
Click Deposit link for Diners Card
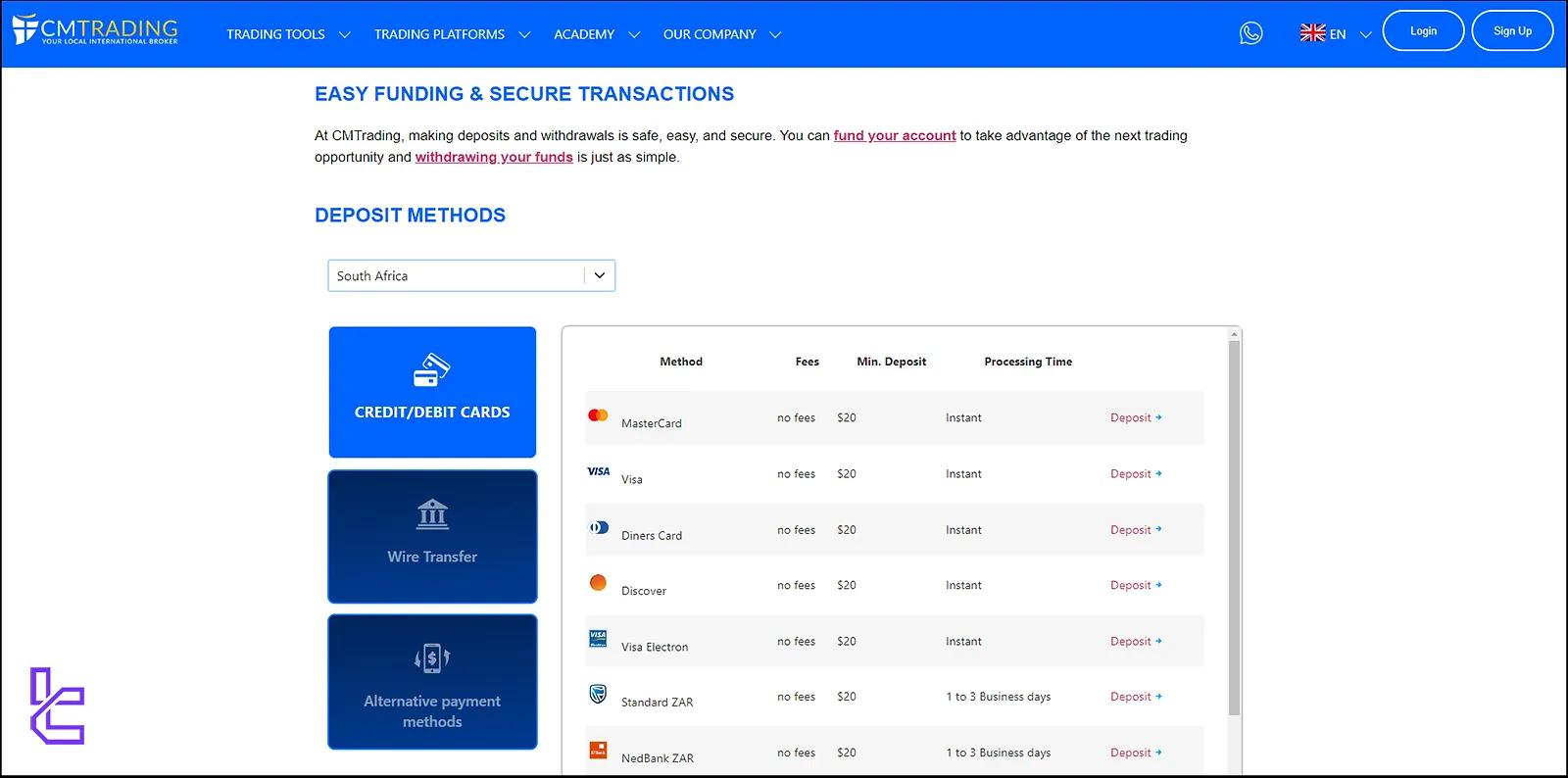pos(1136,529)
